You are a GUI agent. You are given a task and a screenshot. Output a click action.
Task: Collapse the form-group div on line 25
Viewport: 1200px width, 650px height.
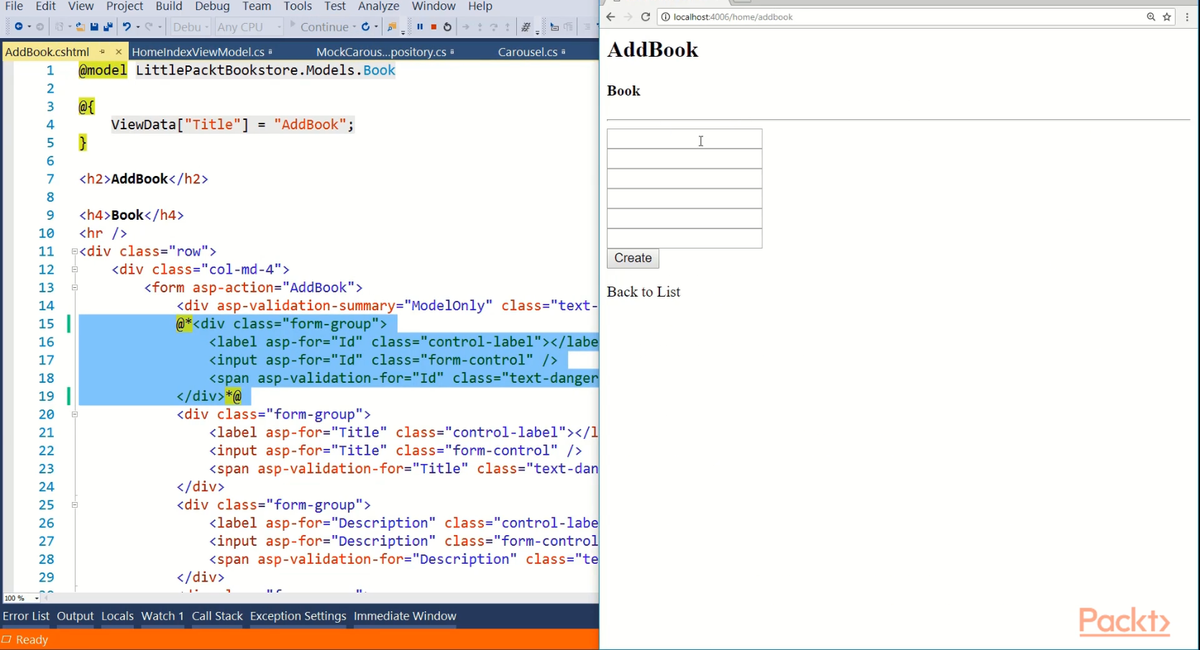tap(74, 505)
